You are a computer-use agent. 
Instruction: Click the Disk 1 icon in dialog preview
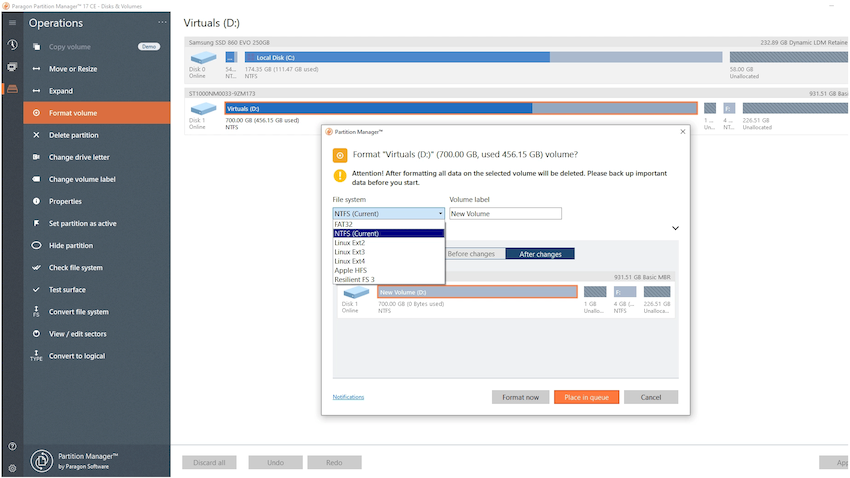(356, 292)
